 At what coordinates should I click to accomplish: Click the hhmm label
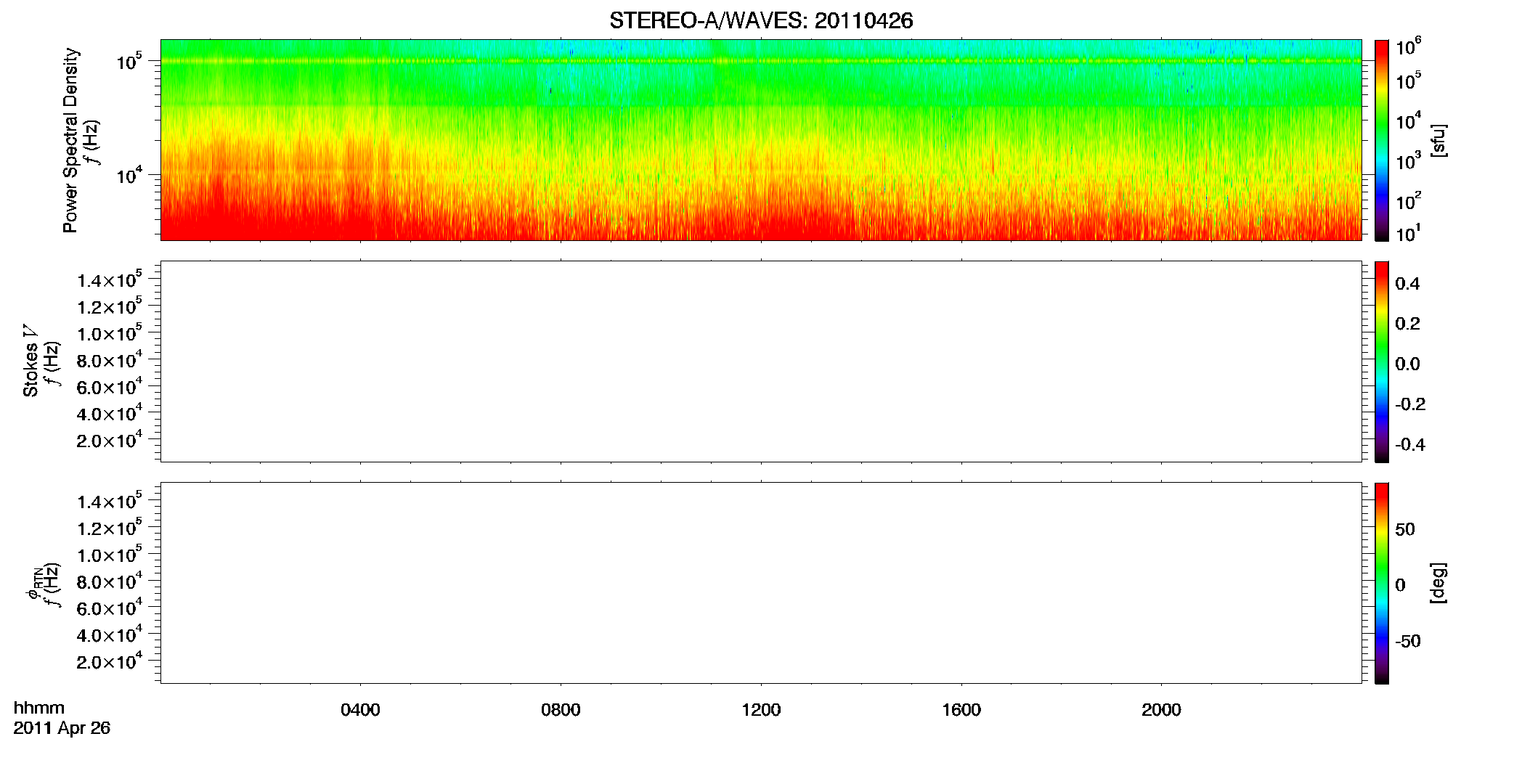tap(39, 708)
